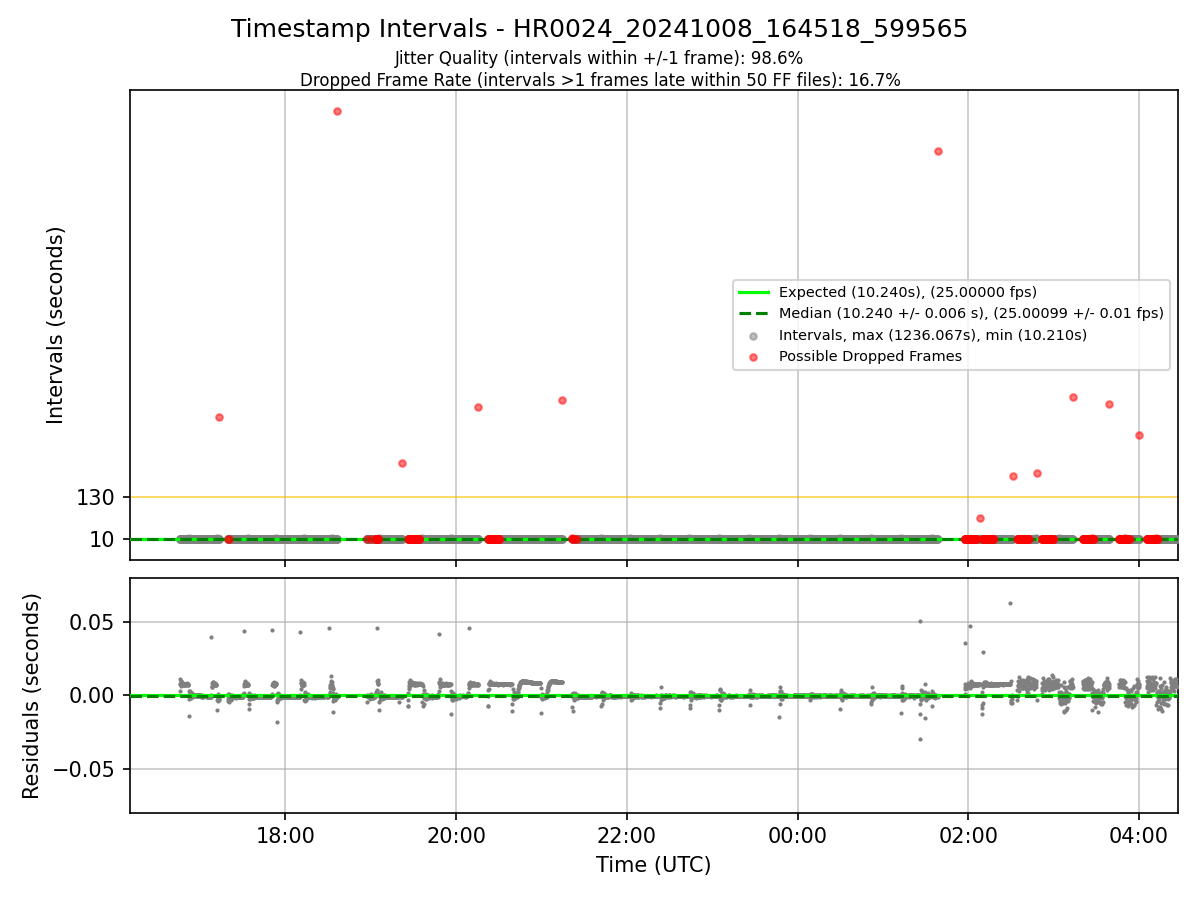Screen dimensions: 1200x900
Task: Click the gray dot marker in legend
Action: (754, 335)
